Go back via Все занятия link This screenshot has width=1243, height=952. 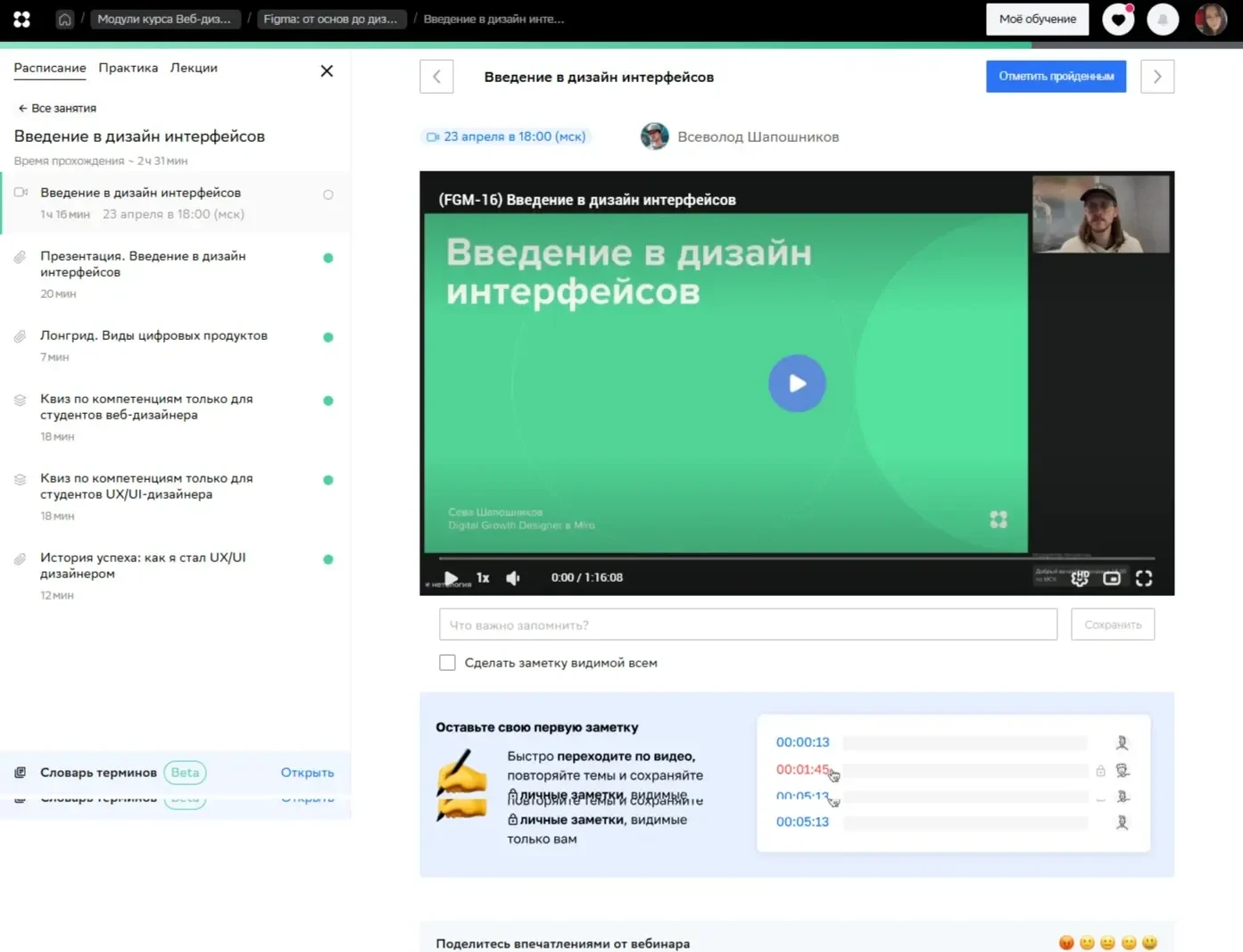pos(57,108)
